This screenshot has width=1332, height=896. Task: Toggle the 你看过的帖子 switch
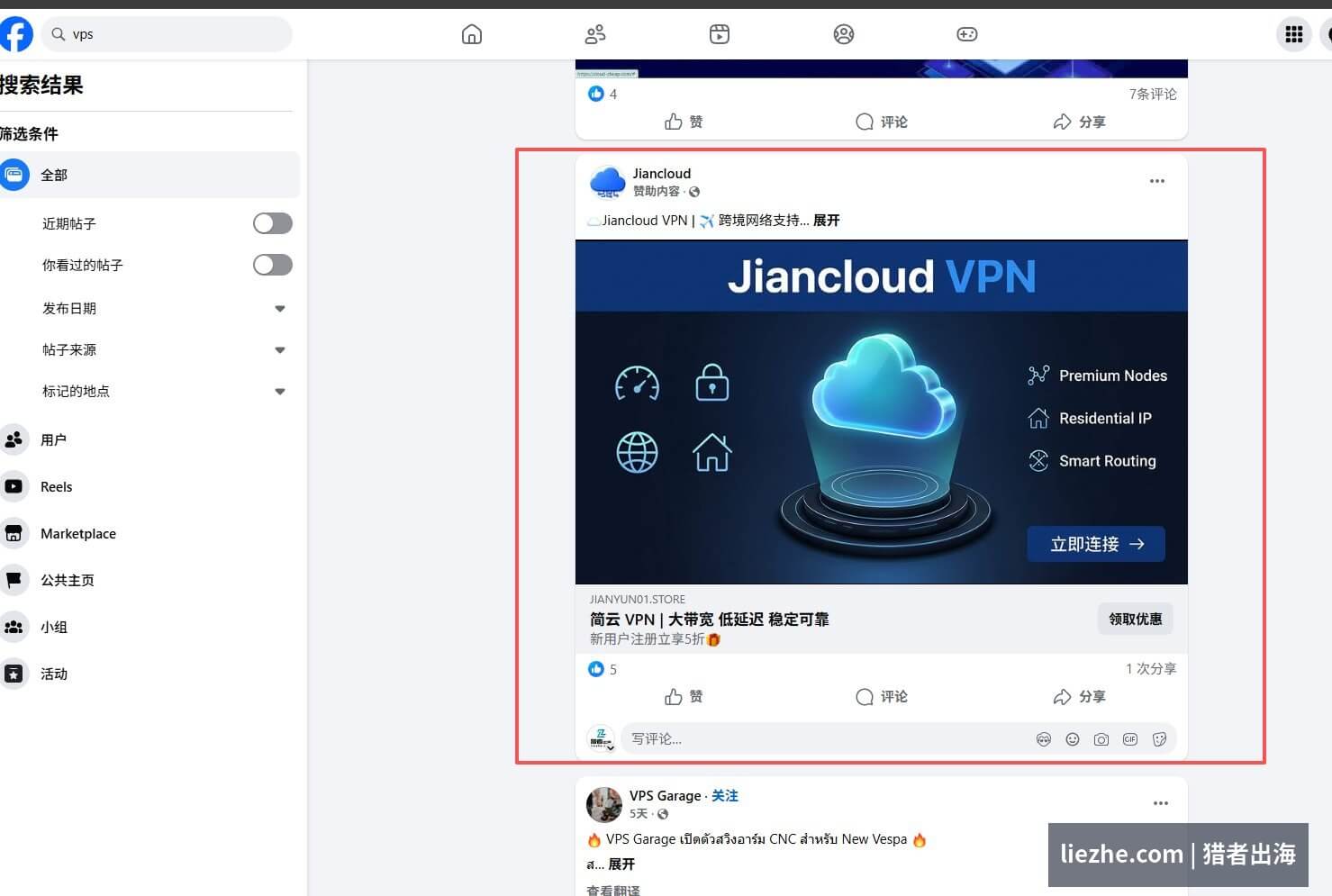tap(273, 265)
